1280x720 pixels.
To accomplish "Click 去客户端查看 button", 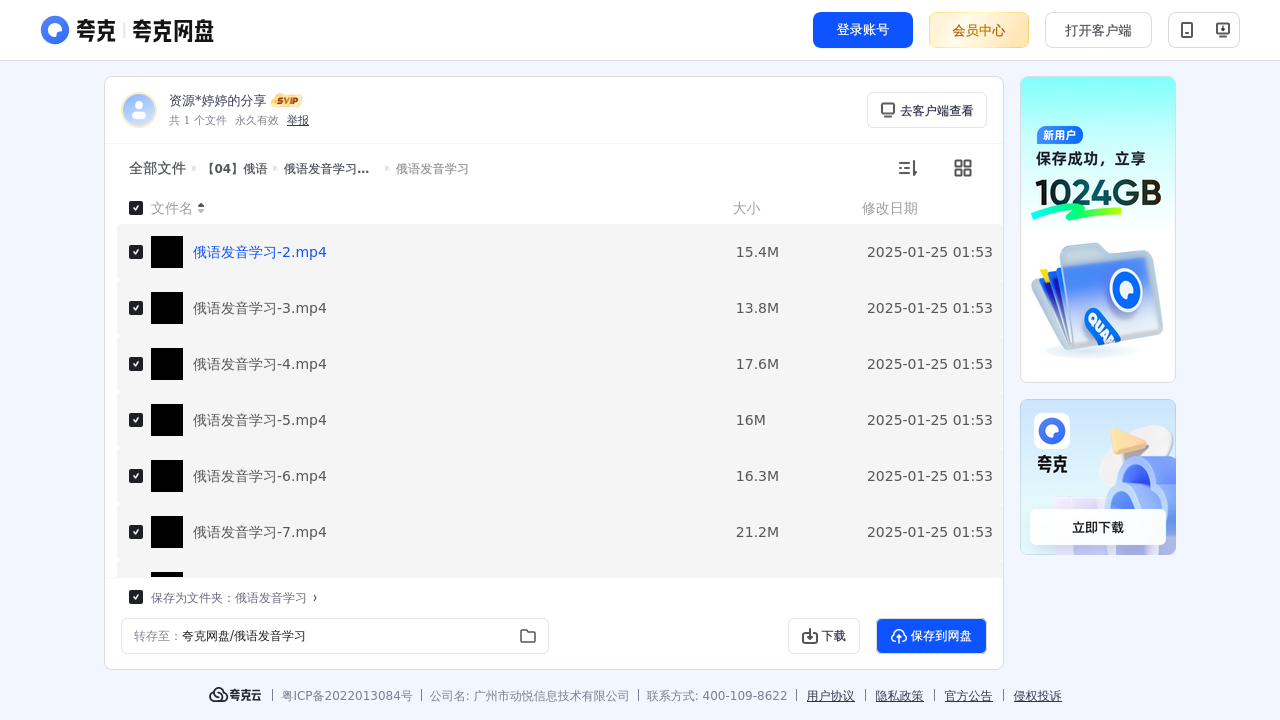I will coord(927,110).
